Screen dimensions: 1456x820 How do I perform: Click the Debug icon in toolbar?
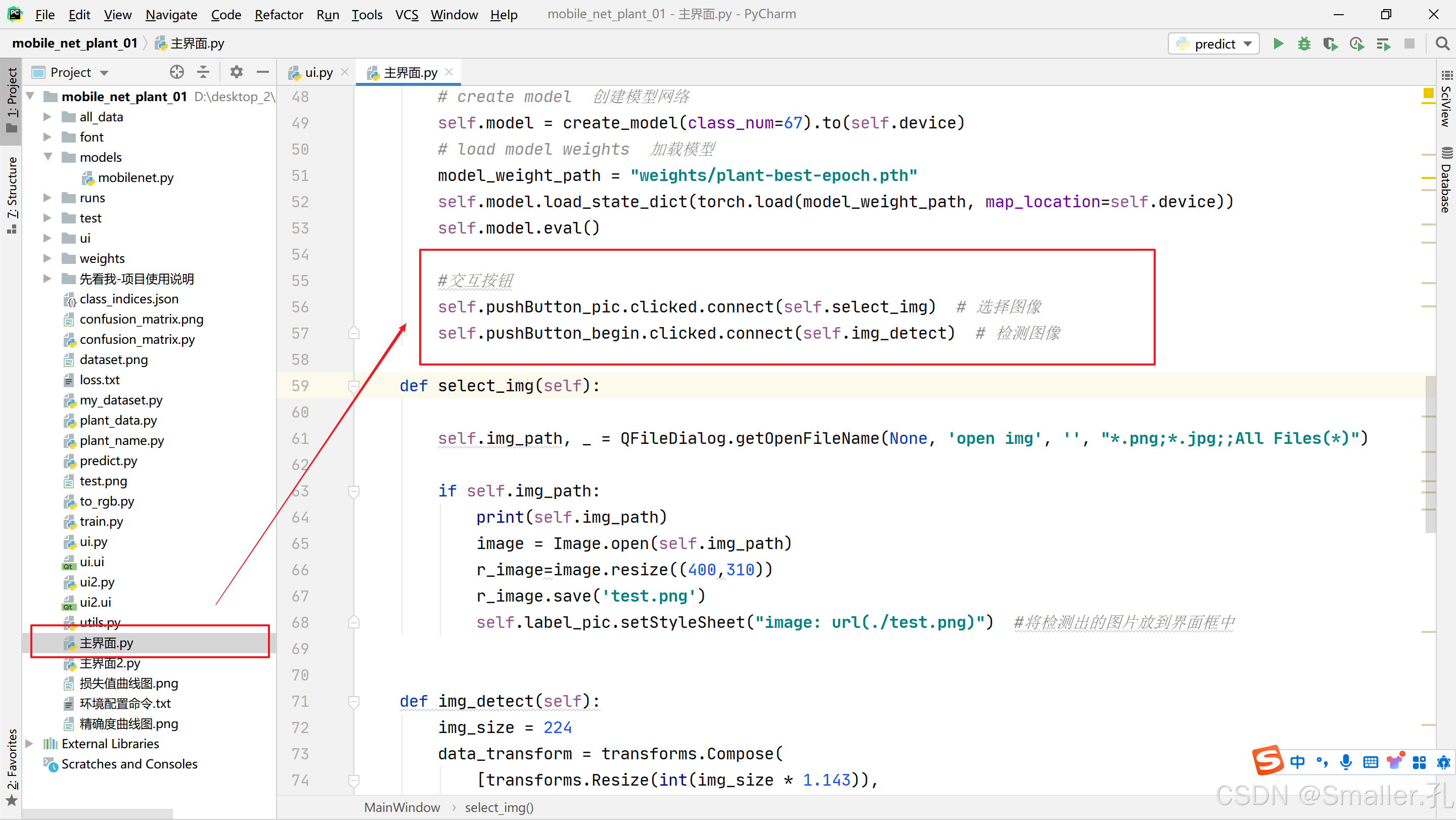[1305, 43]
